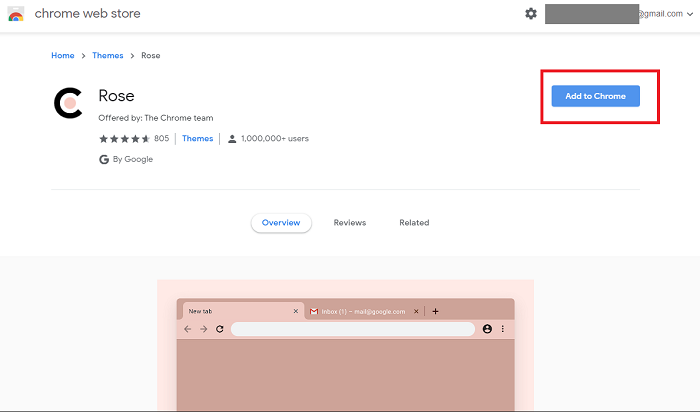Switch to the Reviews tab
Screen dimensions: 700x412
[350, 223]
